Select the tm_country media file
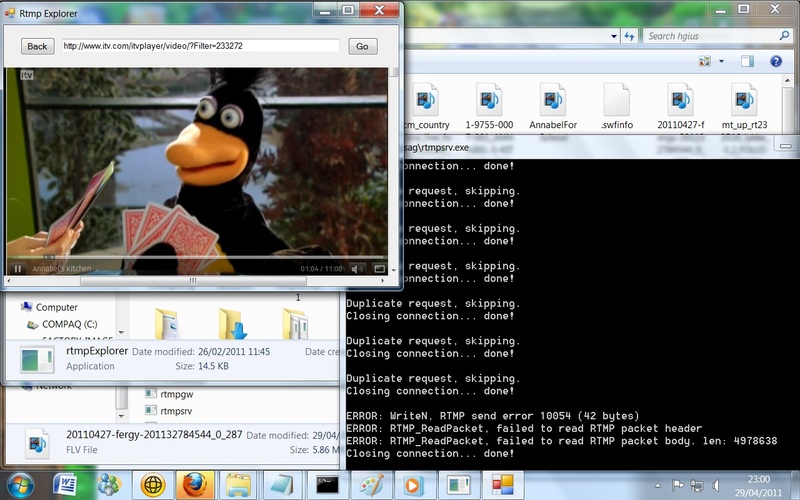800x500 pixels. (x=427, y=107)
